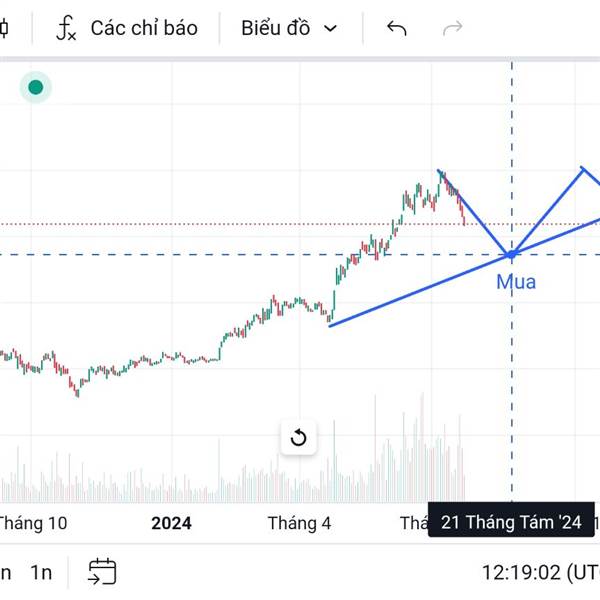Select the blue zigzag projection peak at right
Screen dimensions: 600x600
(x=584, y=168)
